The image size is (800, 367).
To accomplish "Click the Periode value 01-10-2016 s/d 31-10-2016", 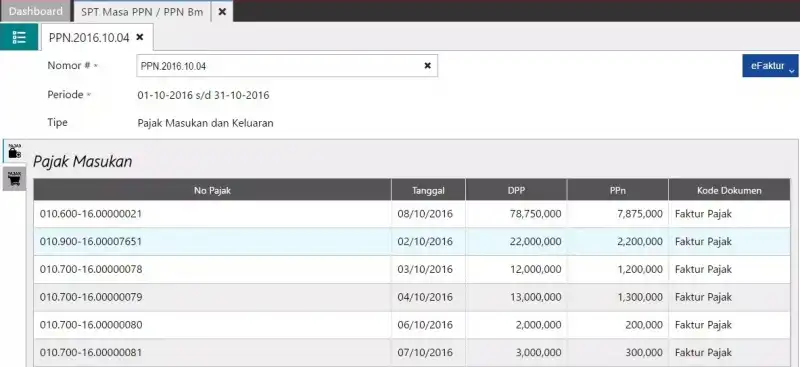I will (x=204, y=95).
